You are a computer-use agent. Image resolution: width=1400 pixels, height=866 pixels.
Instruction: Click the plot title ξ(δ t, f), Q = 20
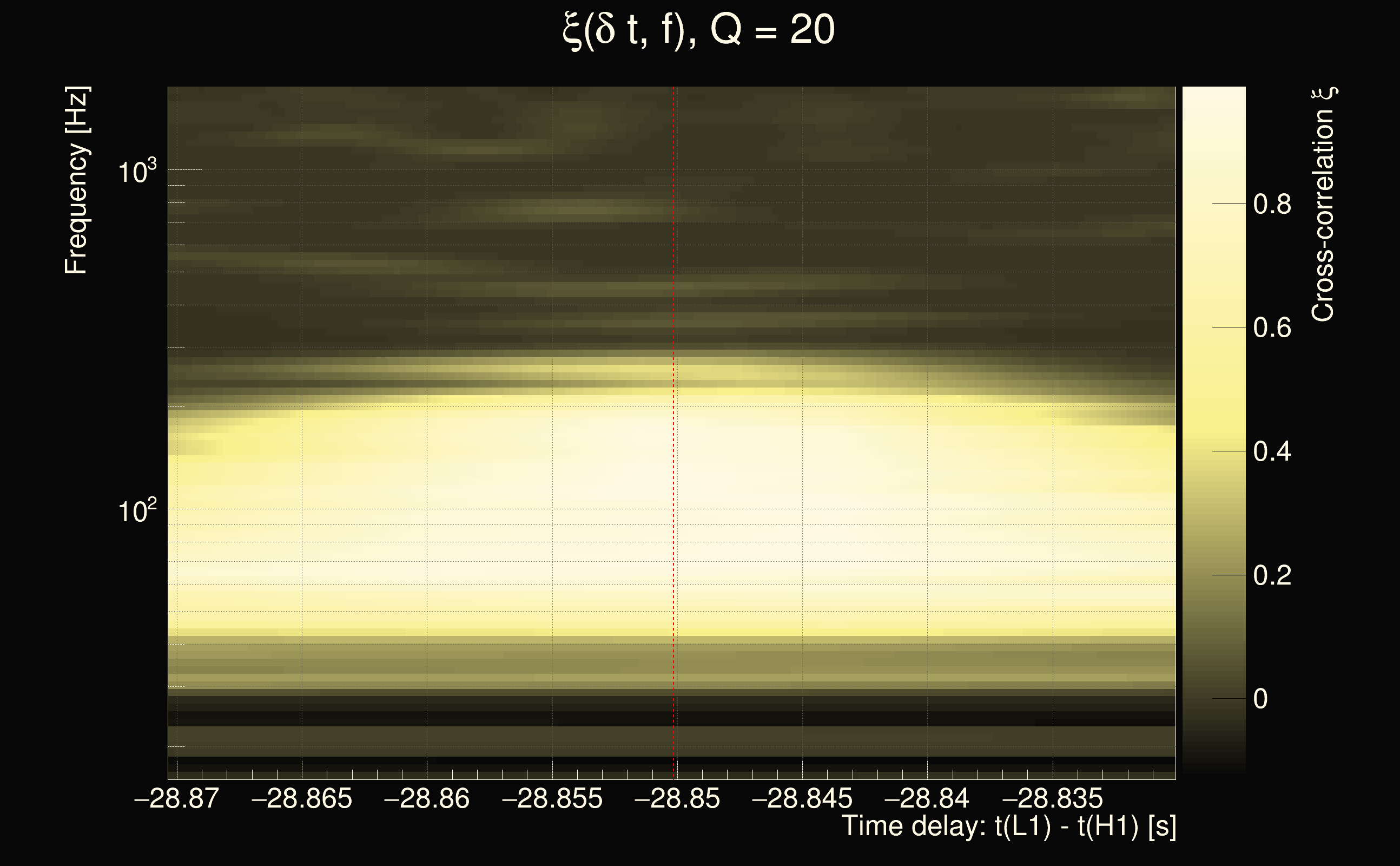698,31
